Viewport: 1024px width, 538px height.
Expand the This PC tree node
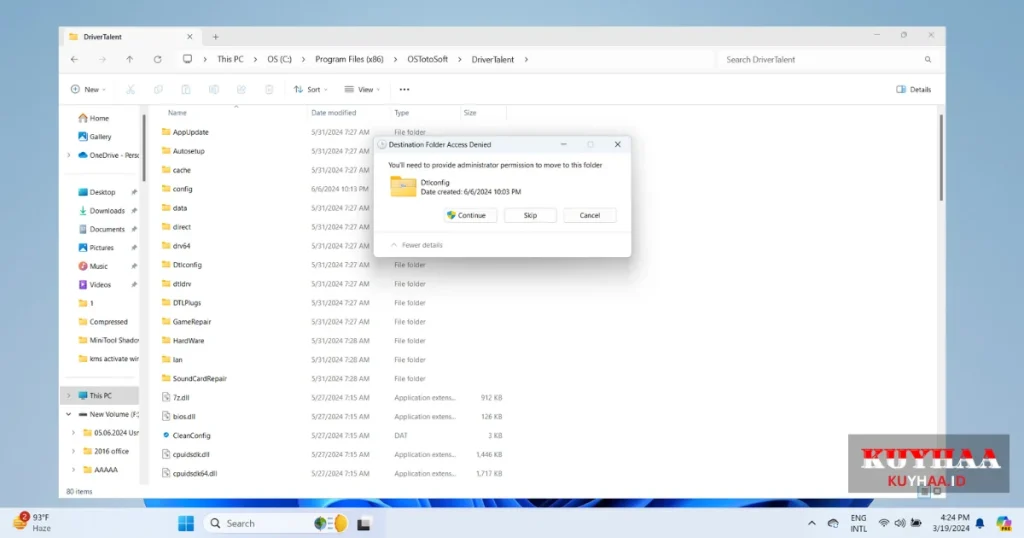coord(69,396)
